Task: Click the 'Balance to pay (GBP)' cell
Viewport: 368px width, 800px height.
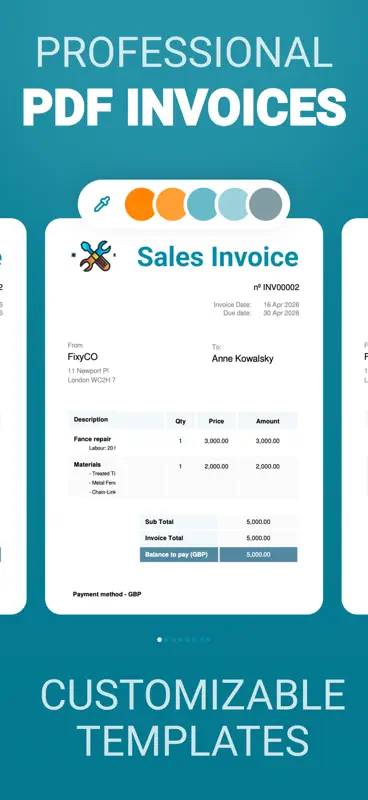Action: [x=179, y=555]
